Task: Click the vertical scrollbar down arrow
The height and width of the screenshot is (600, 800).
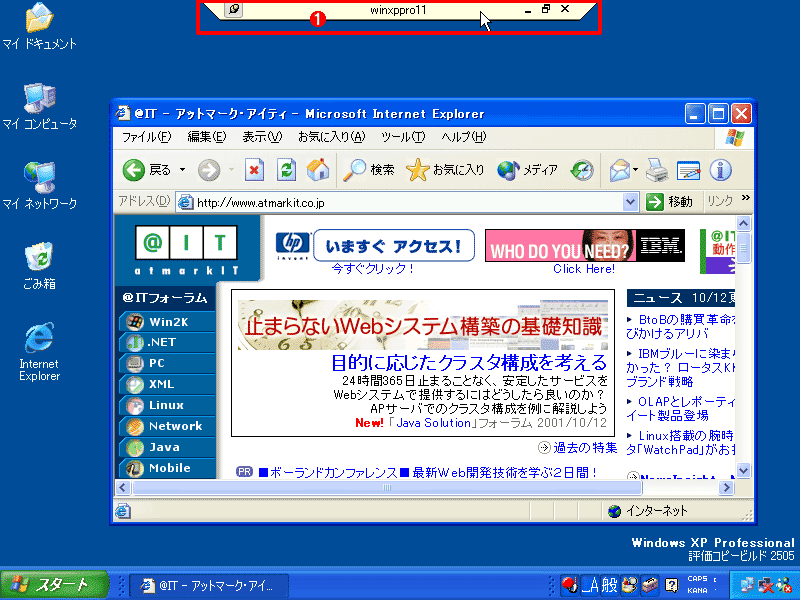Action: [x=743, y=470]
